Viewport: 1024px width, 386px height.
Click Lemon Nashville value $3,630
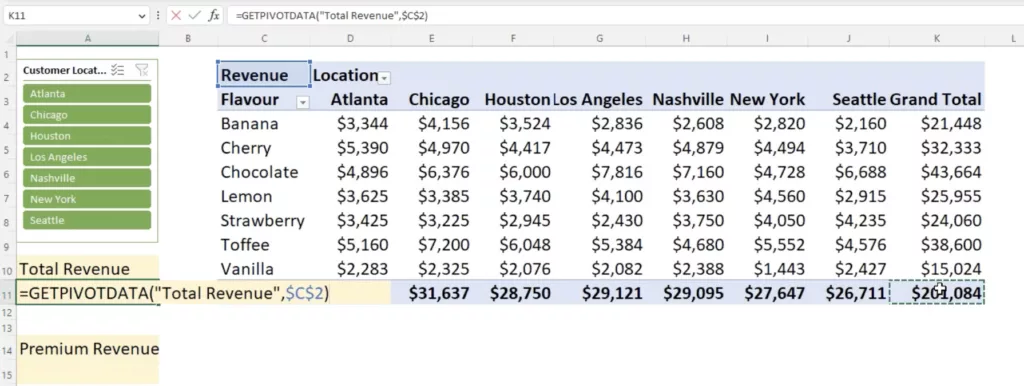pos(698,196)
